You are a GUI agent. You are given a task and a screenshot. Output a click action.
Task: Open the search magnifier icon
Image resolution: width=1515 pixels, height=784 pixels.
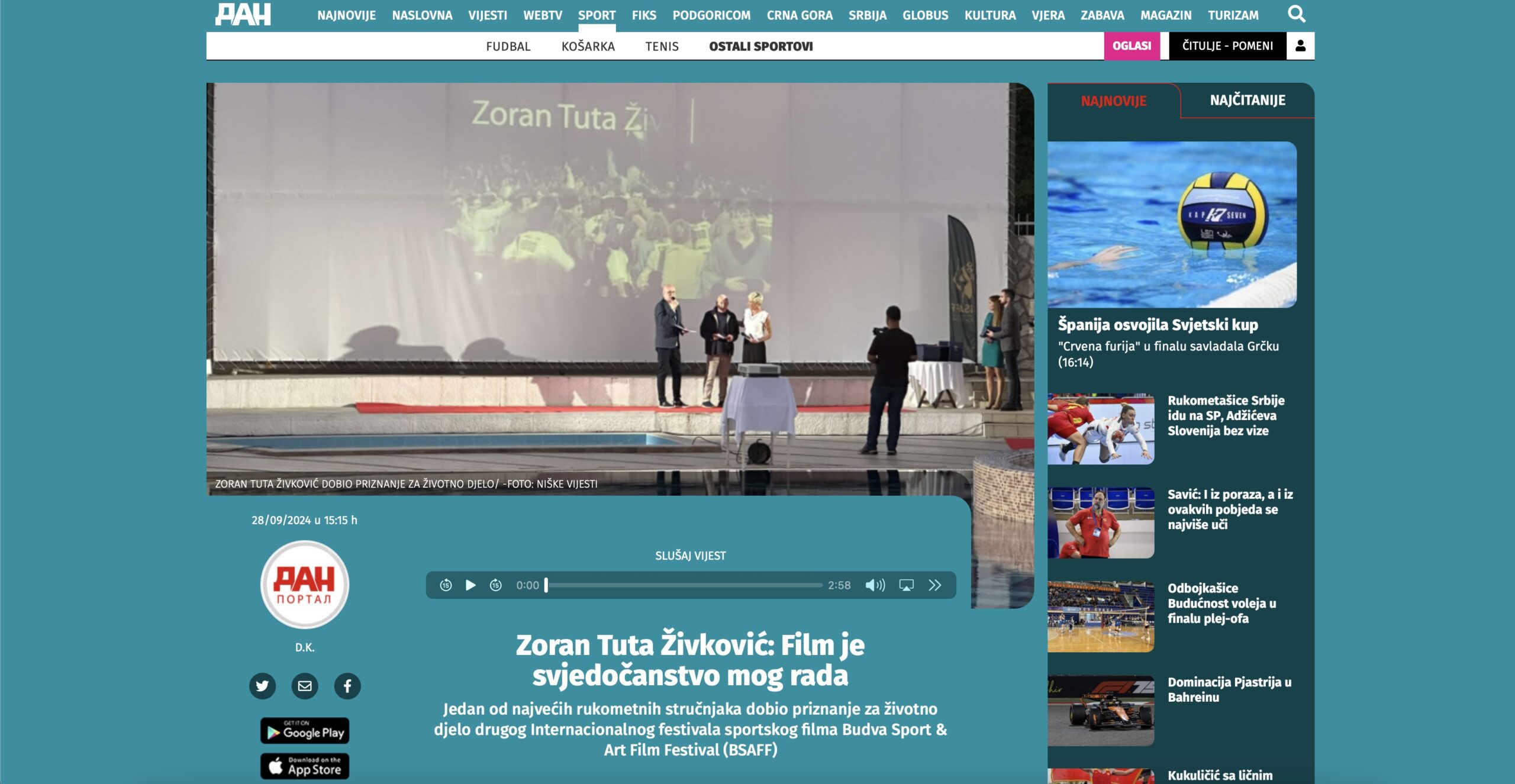(x=1296, y=14)
